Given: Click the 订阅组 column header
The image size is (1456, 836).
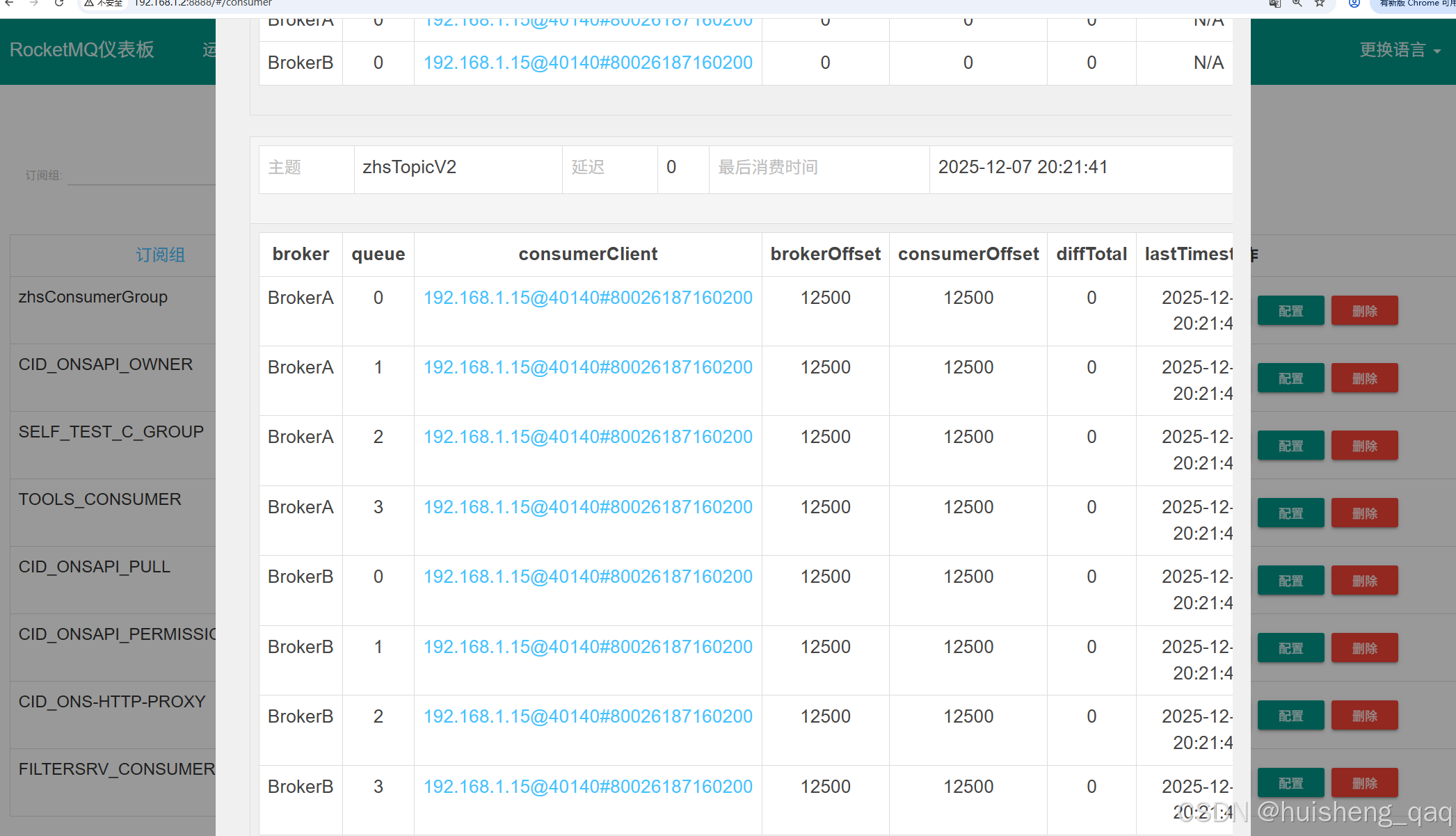Looking at the screenshot, I should pyautogui.click(x=160, y=255).
